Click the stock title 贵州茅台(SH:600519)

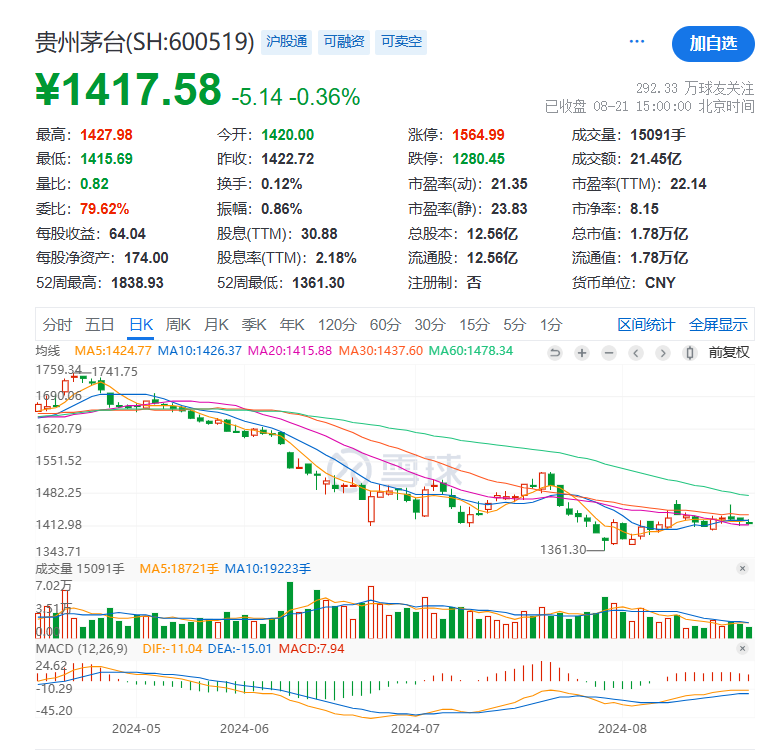point(145,42)
